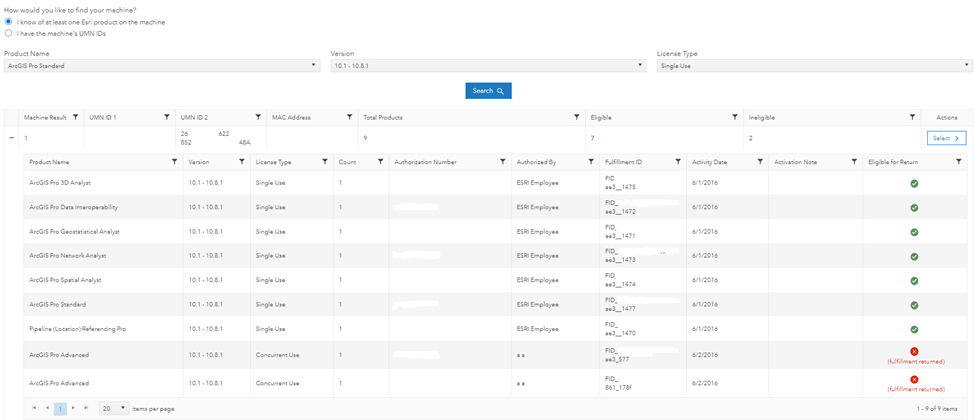Click green eligible check for Spatial Analyst row
The image size is (974, 420).
coord(914,281)
